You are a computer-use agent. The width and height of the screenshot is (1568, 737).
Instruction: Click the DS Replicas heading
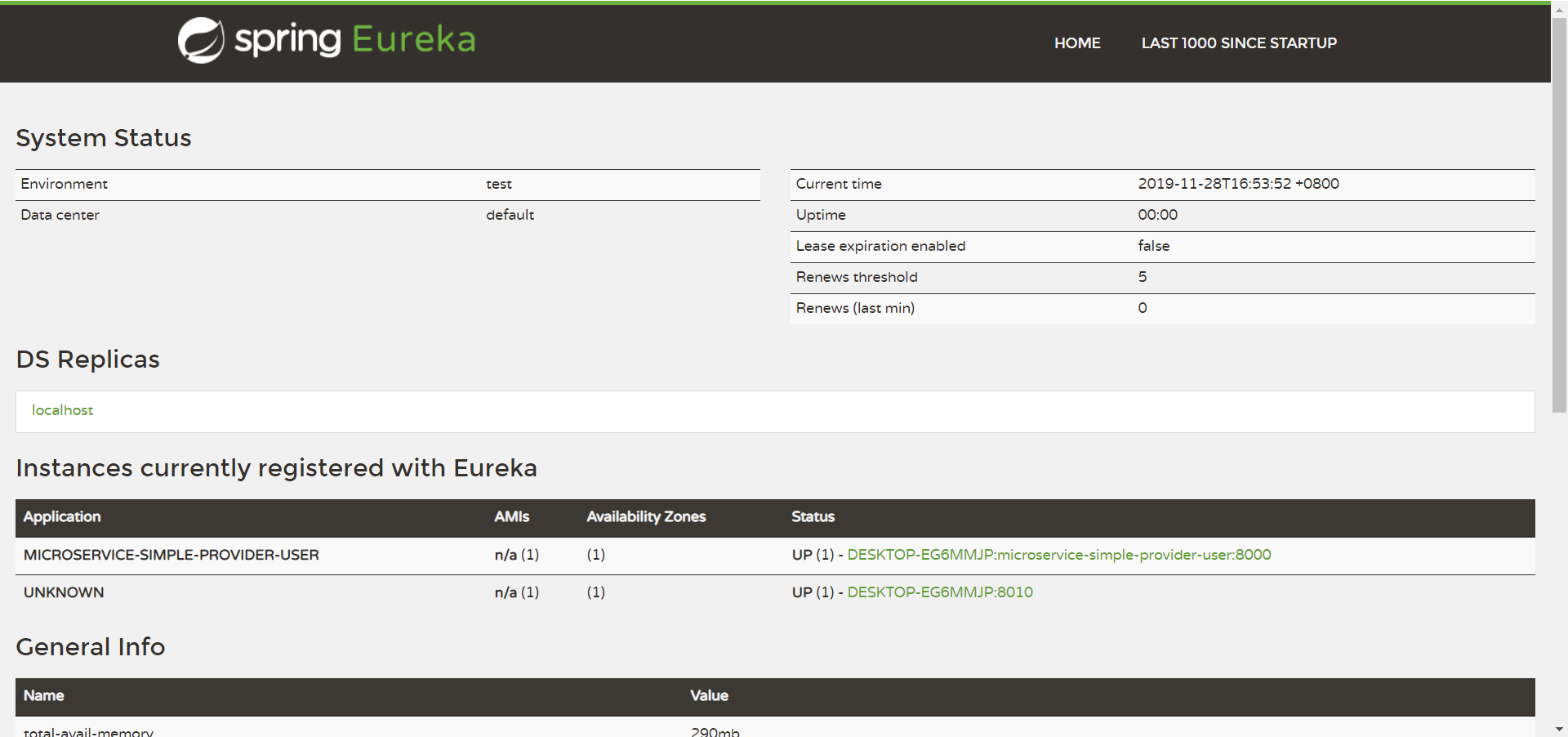click(x=88, y=360)
